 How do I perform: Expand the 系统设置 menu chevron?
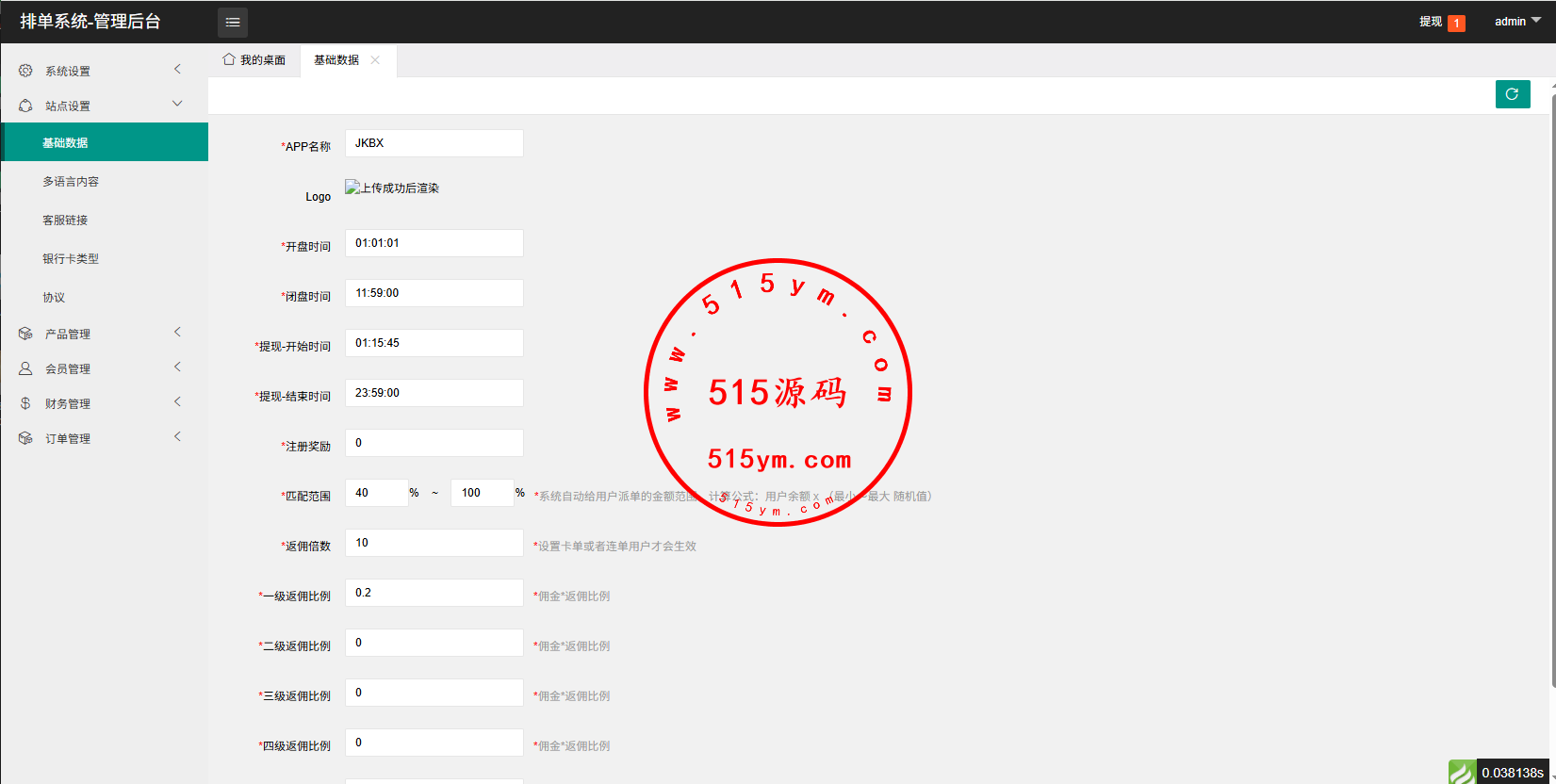coord(177,70)
